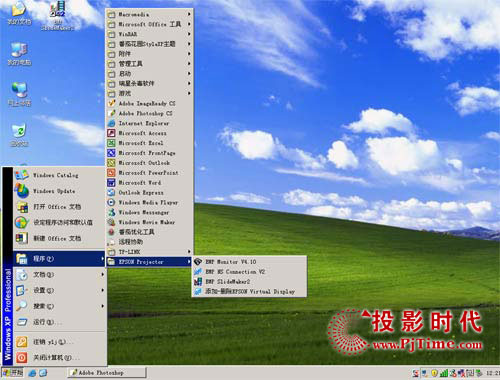Open Outlook Express
The width and height of the screenshot is (500, 380).
click(149, 192)
